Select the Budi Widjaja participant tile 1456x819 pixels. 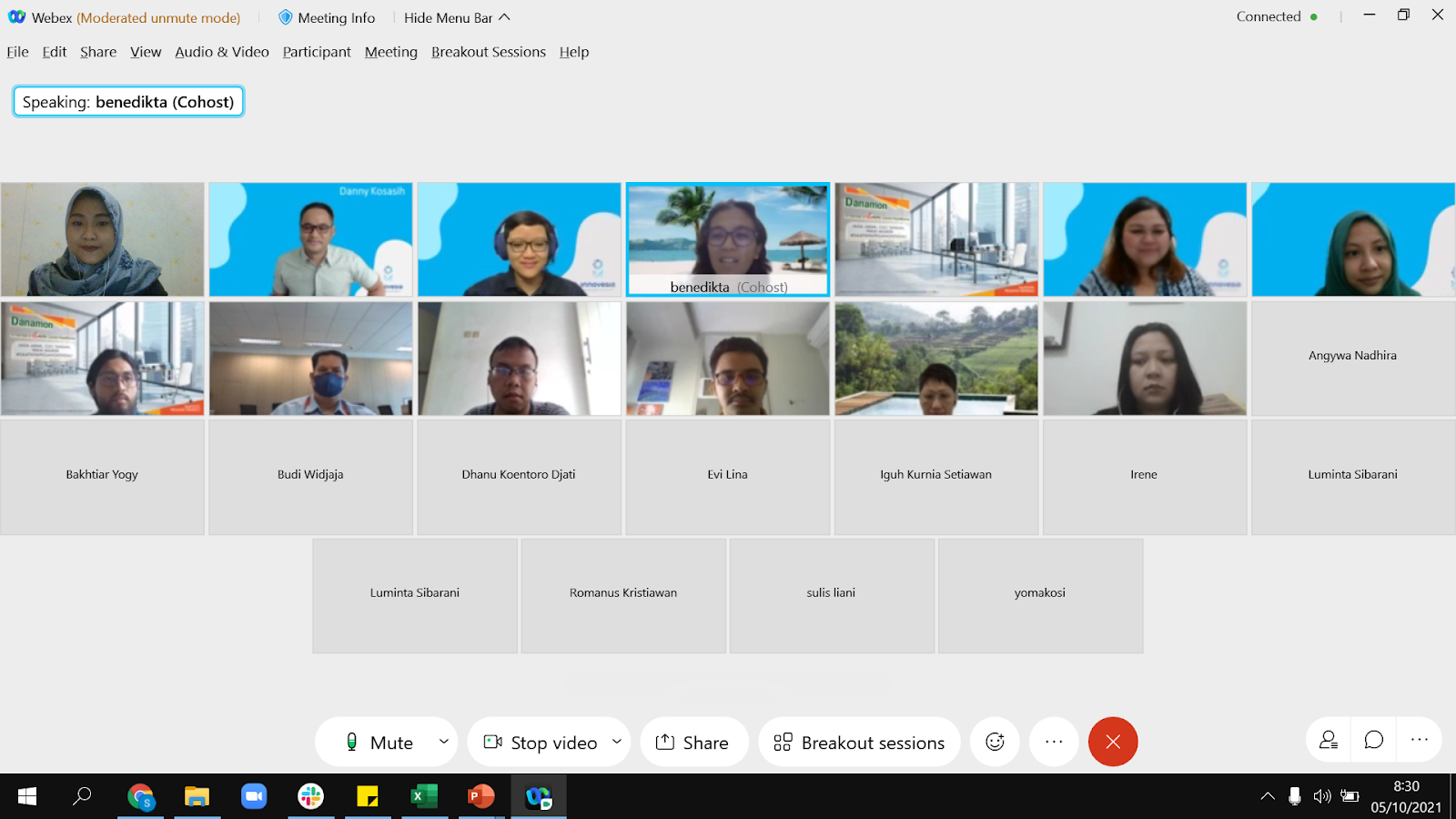(310, 477)
